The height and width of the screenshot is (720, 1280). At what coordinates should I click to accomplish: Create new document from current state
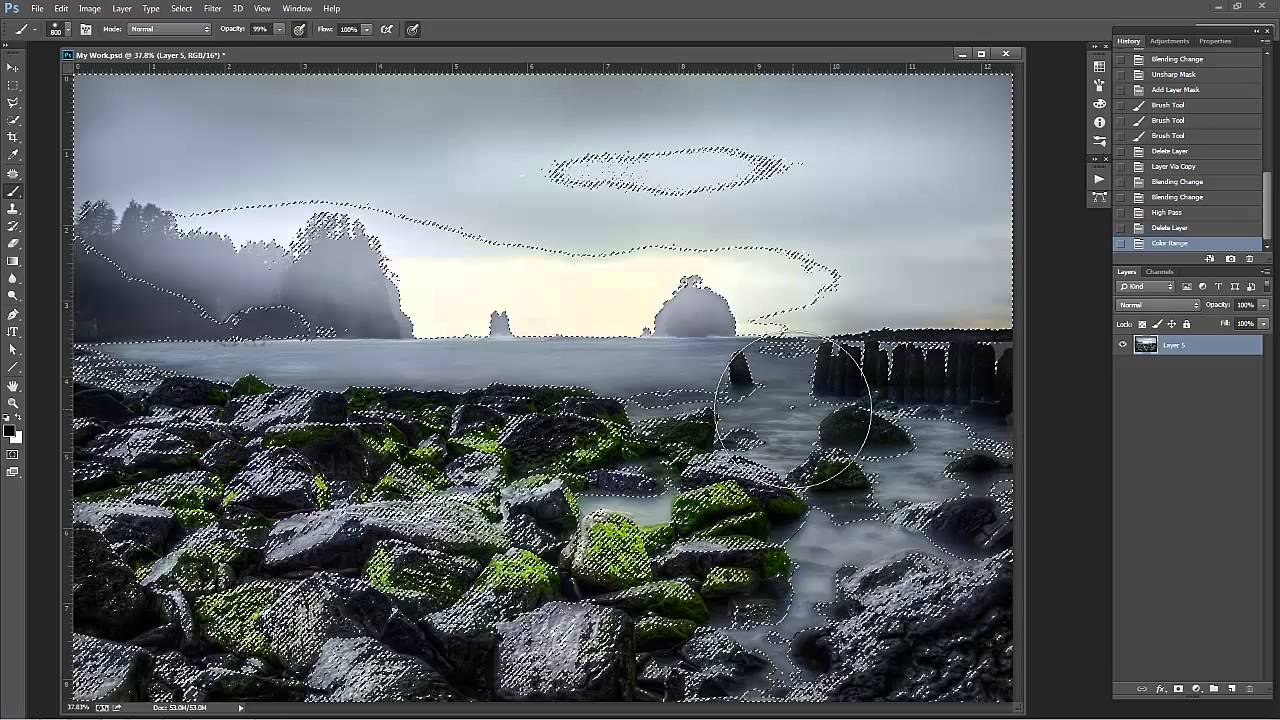(x=1210, y=259)
